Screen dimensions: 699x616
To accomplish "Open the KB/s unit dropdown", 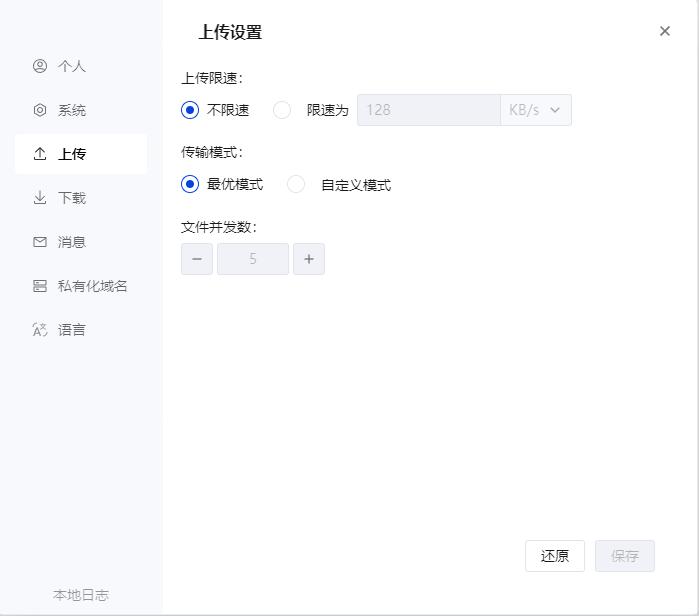I will click(536, 110).
